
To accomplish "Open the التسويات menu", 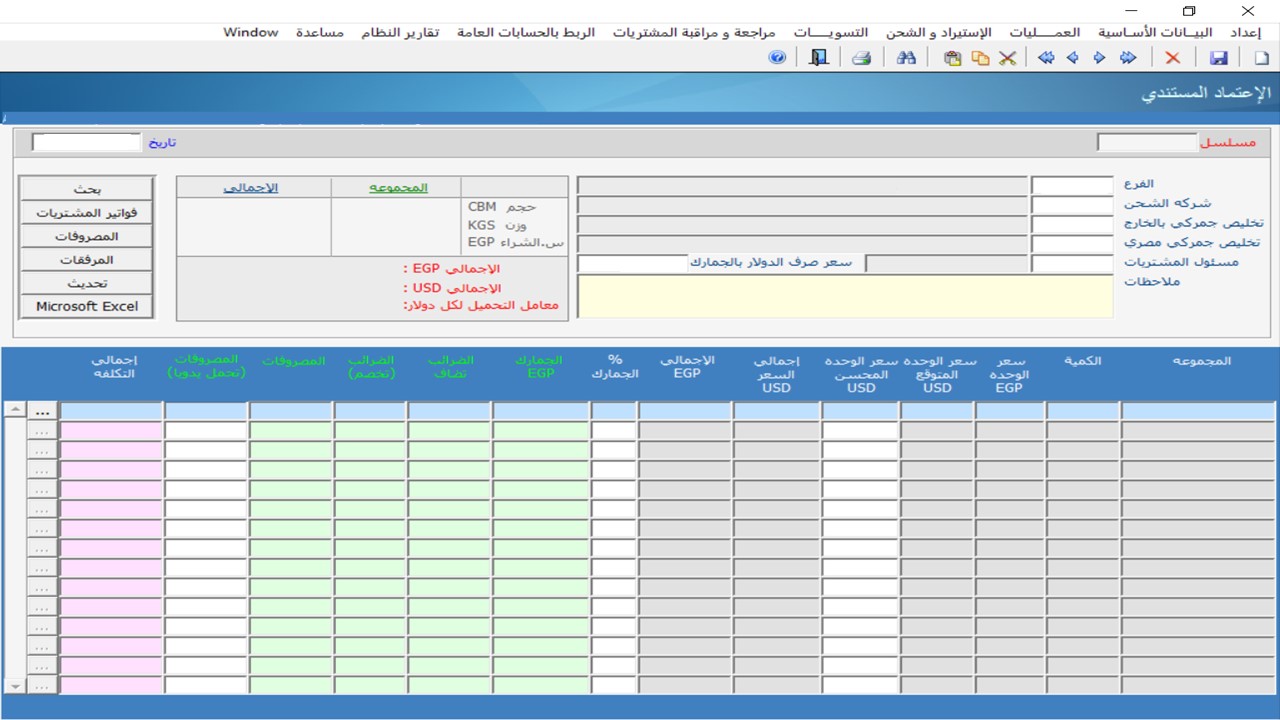I will pyautogui.click(x=831, y=32).
